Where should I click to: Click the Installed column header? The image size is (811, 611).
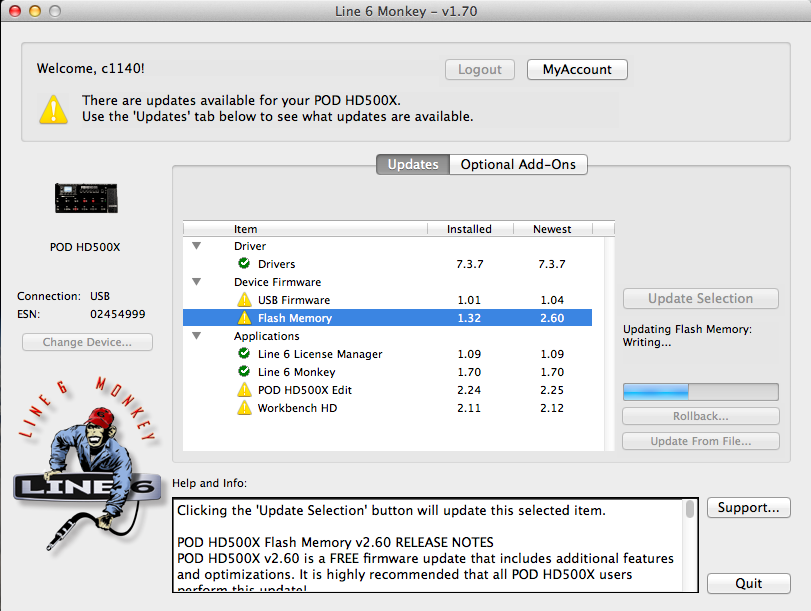(x=469, y=229)
